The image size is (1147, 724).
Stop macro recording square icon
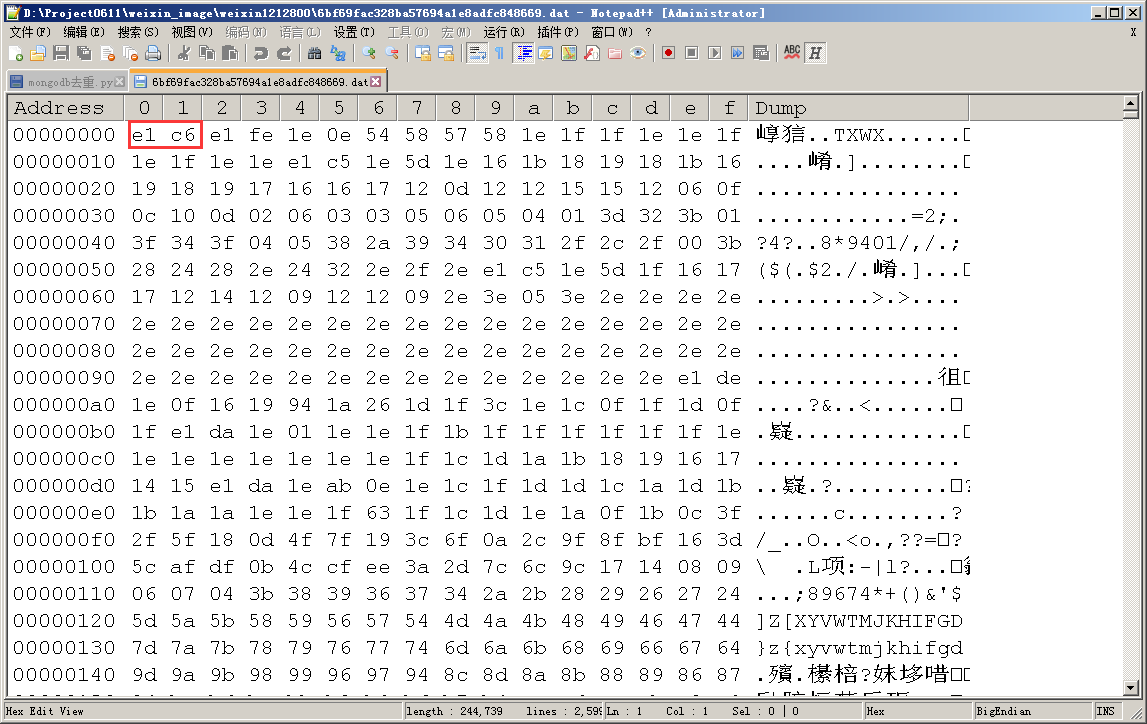[691, 53]
